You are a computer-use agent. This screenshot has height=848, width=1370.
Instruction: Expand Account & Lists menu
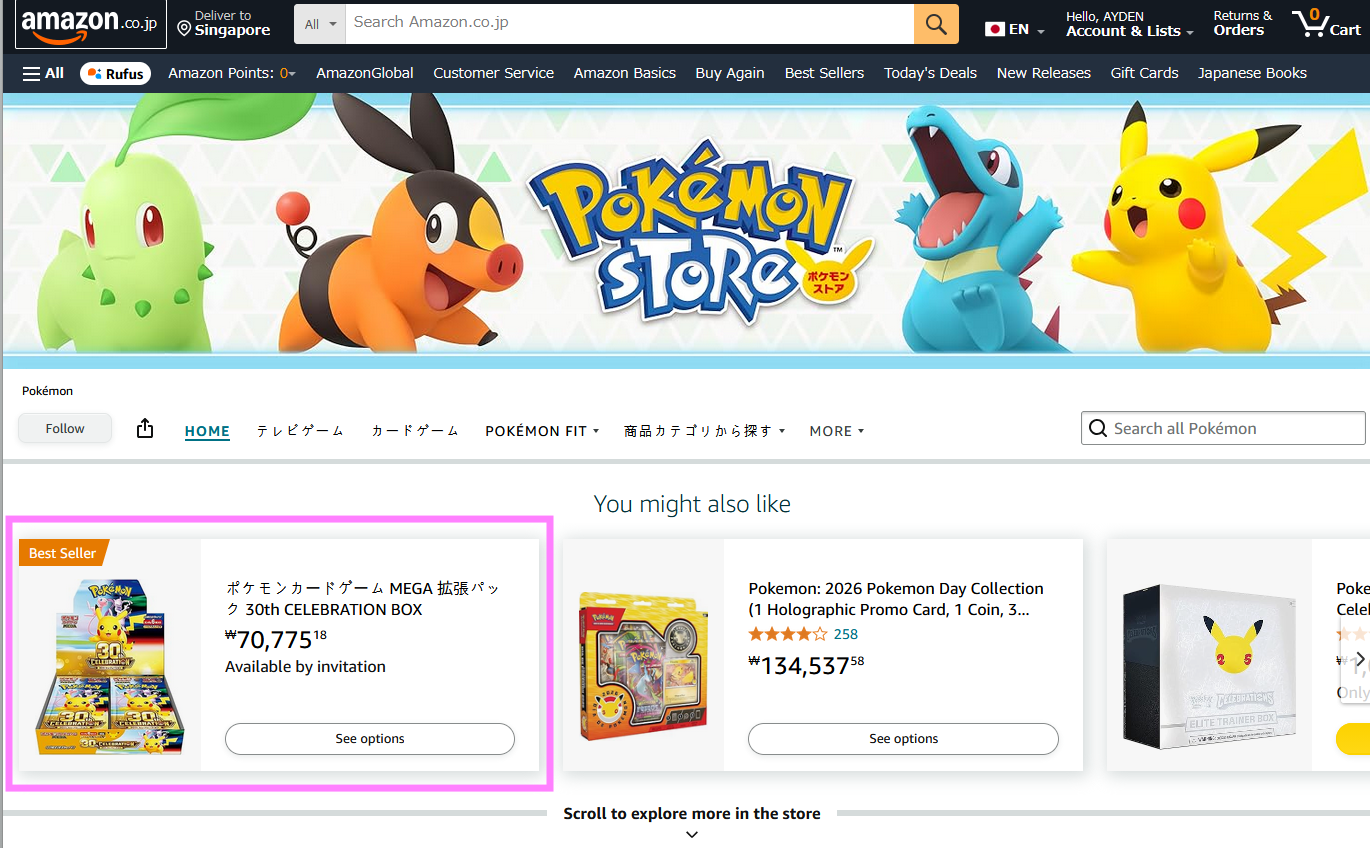coord(1130,24)
